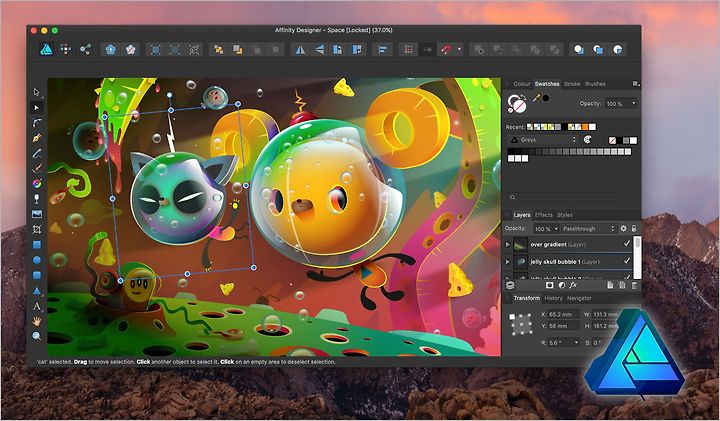
Task: Select the Corner tool
Action: [x=37, y=123]
